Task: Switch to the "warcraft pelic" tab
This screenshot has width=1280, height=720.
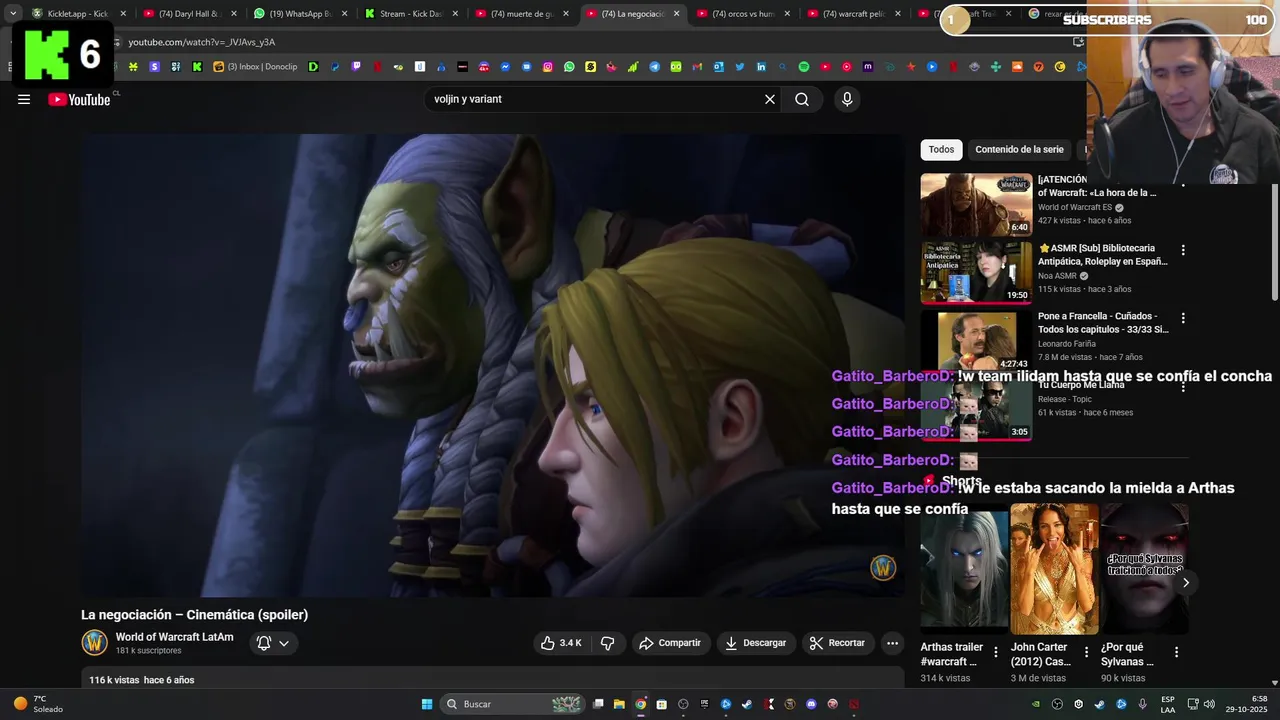Action: click(x=853, y=14)
